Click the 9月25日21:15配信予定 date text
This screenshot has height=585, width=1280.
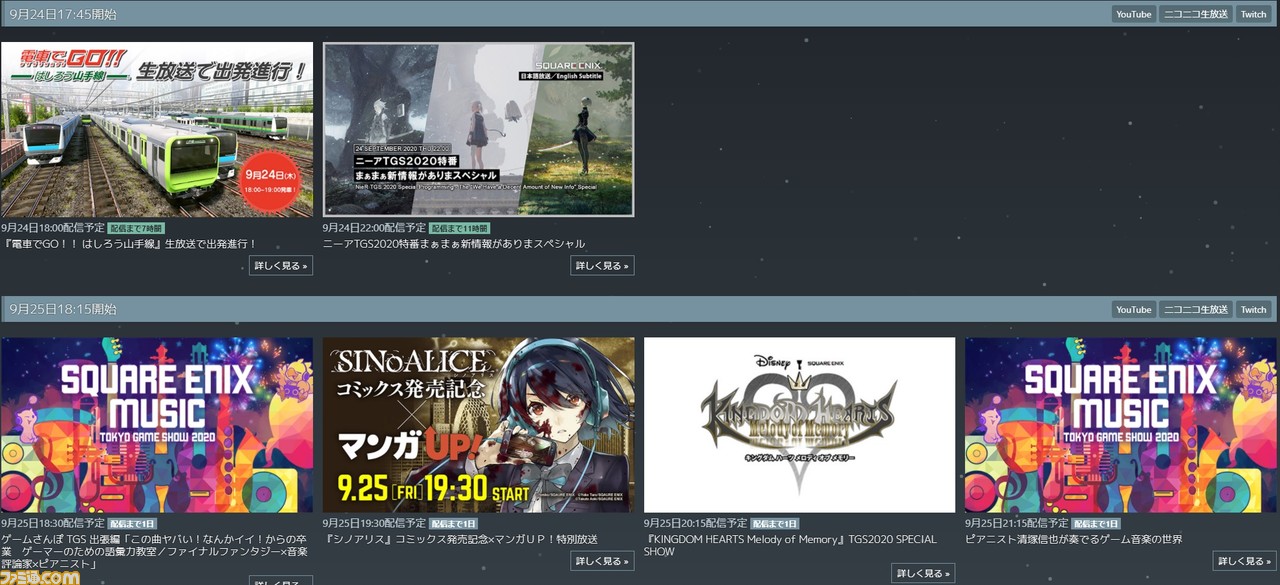pos(1016,523)
